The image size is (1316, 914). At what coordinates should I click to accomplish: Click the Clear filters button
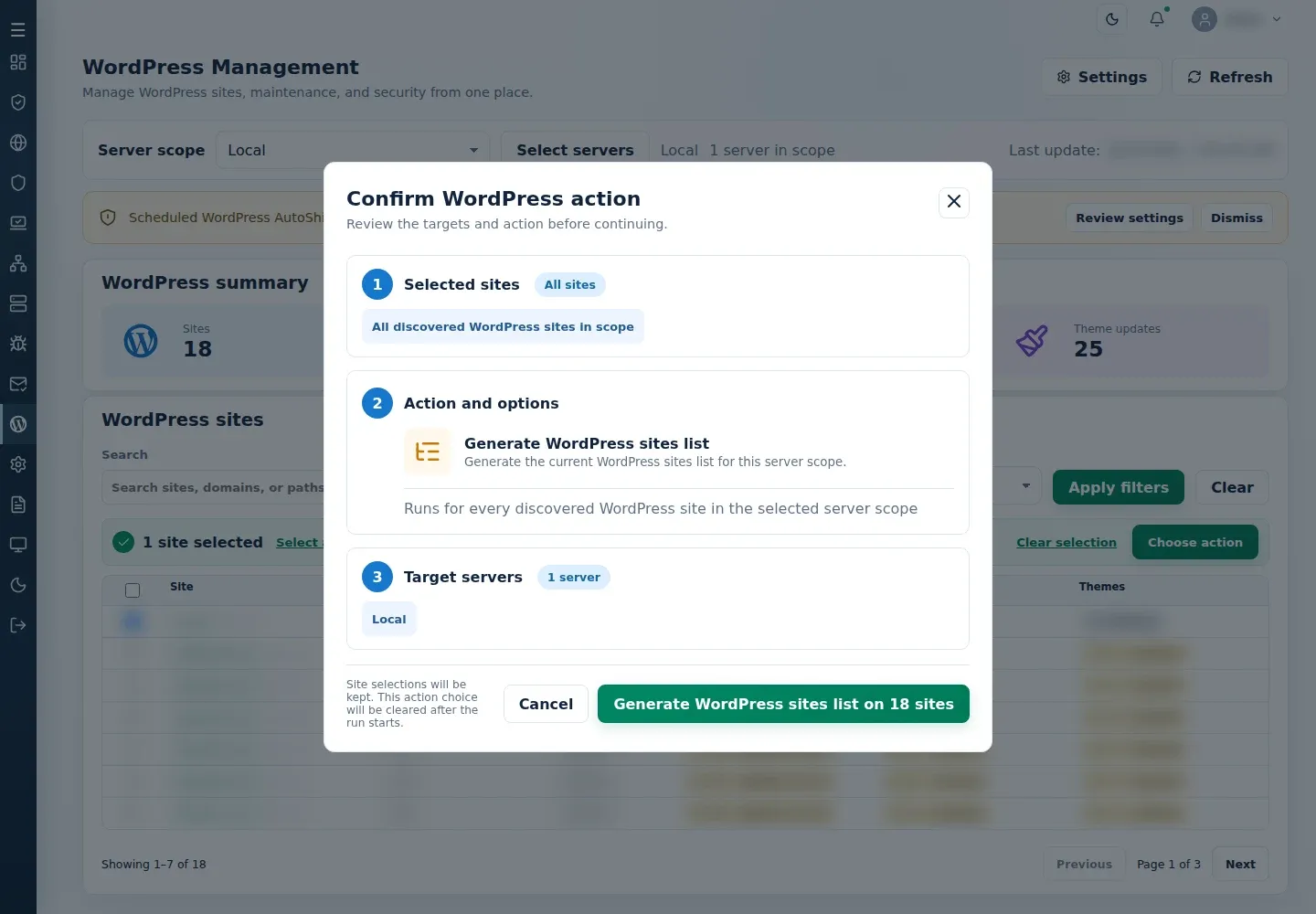pyautogui.click(x=1232, y=487)
